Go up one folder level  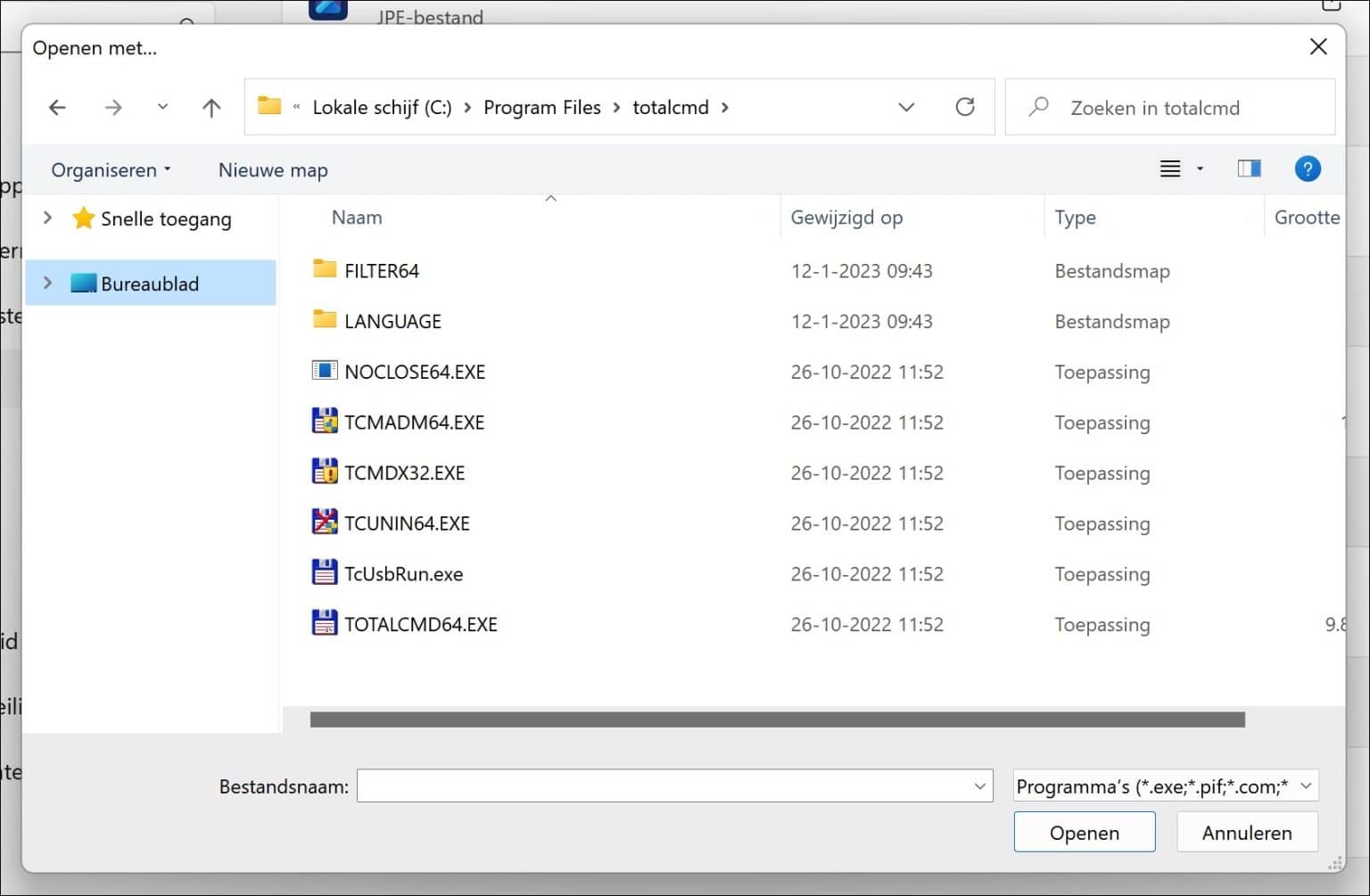210,107
